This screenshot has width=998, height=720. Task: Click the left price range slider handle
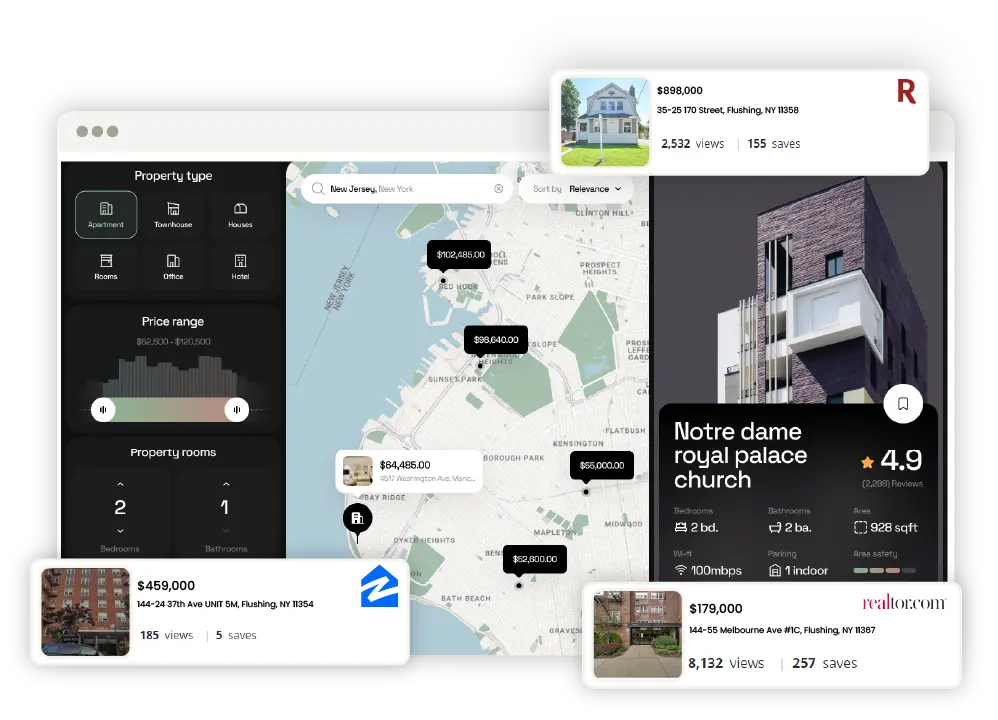(x=102, y=409)
